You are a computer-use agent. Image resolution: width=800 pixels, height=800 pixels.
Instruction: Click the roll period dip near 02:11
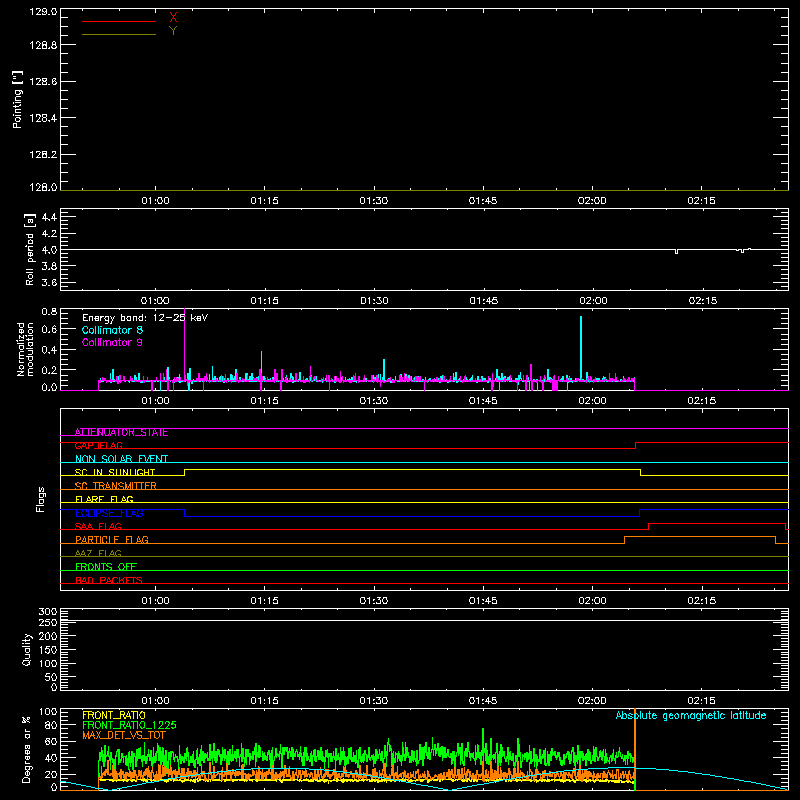click(x=677, y=252)
